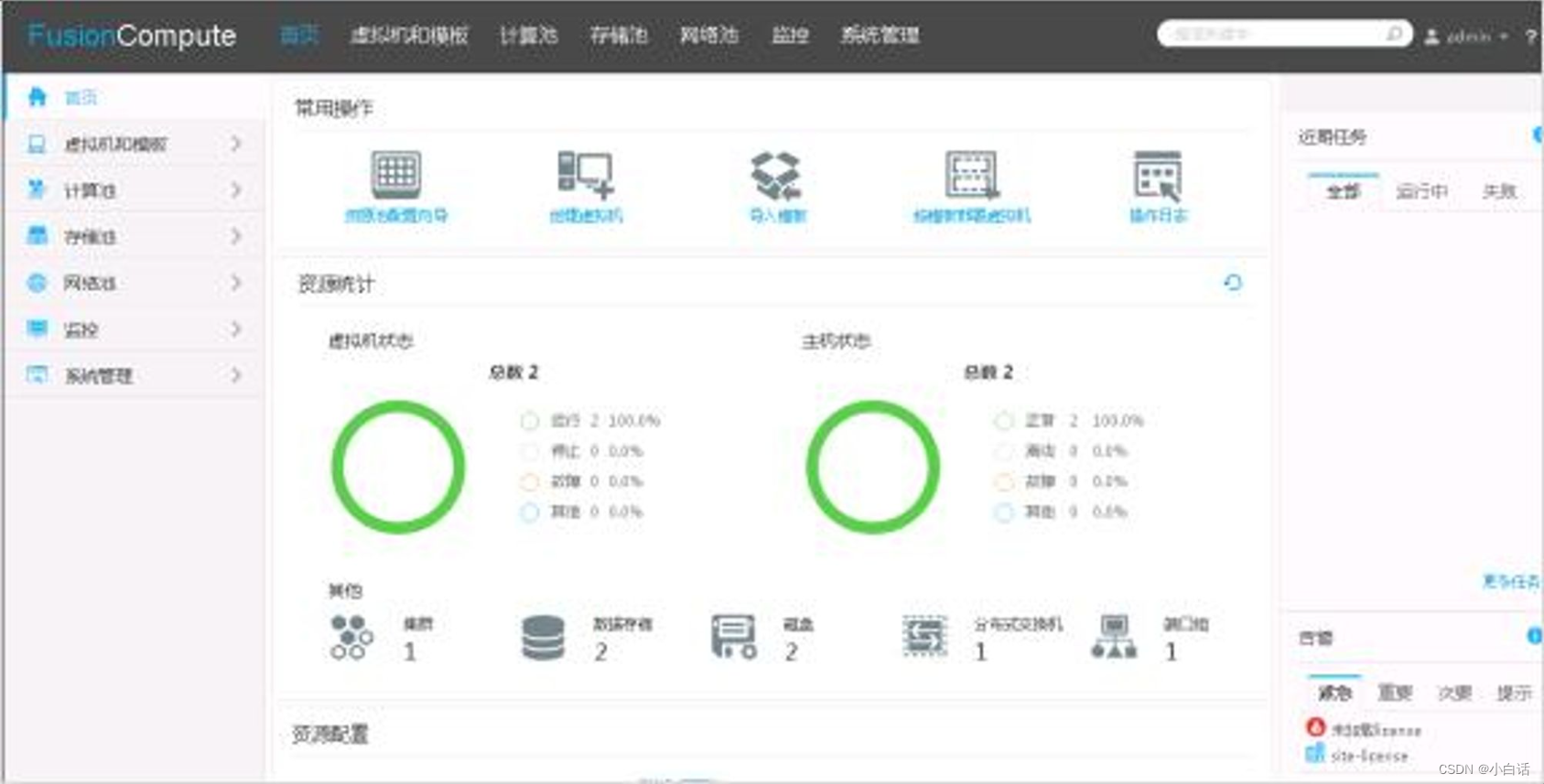The height and width of the screenshot is (784, 1544).
Task: Open 网络池 in the top navigation
Action: point(708,35)
